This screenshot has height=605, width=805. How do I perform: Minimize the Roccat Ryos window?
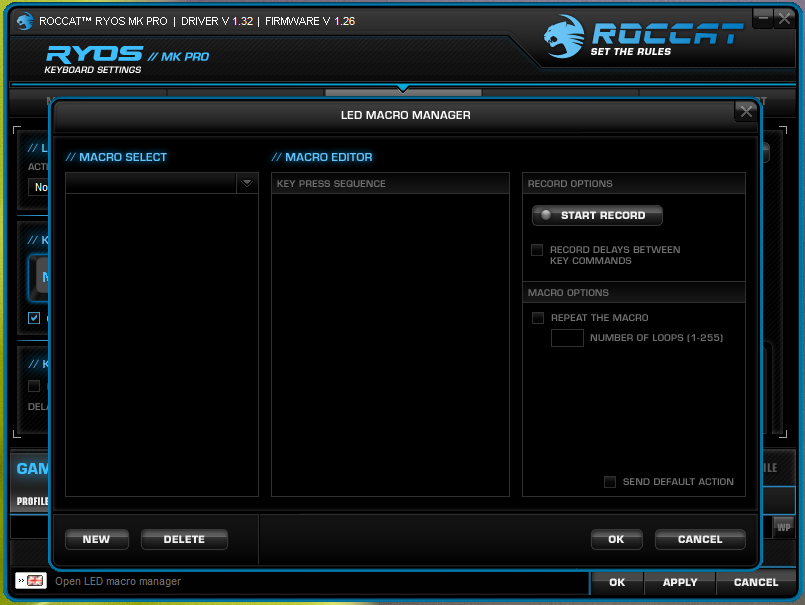[x=763, y=19]
